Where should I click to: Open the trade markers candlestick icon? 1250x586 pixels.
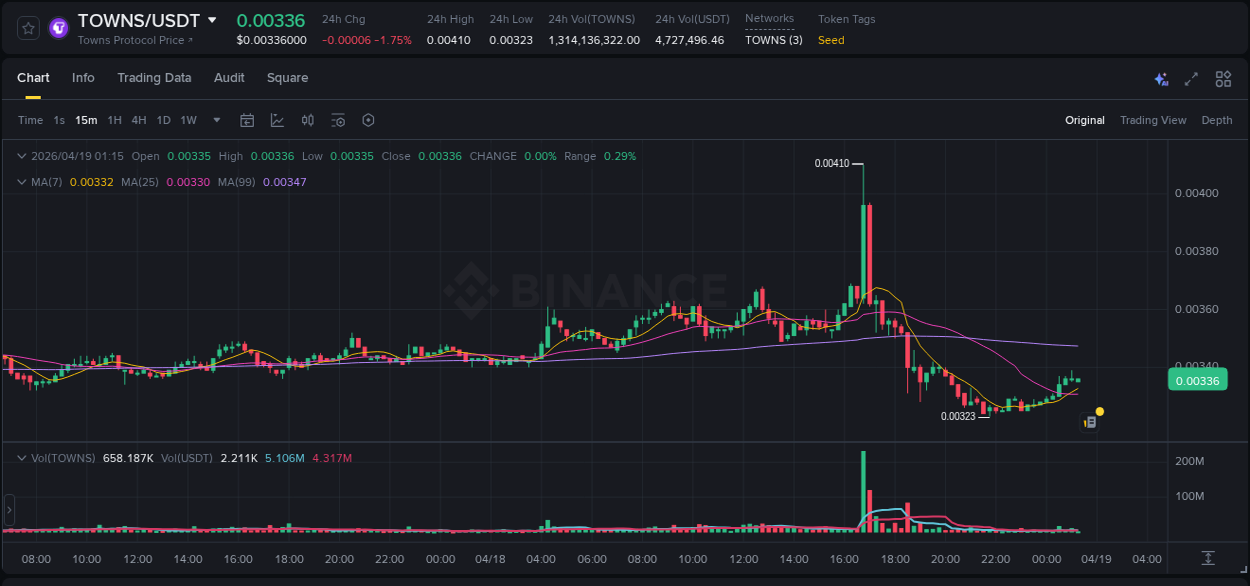(307, 120)
